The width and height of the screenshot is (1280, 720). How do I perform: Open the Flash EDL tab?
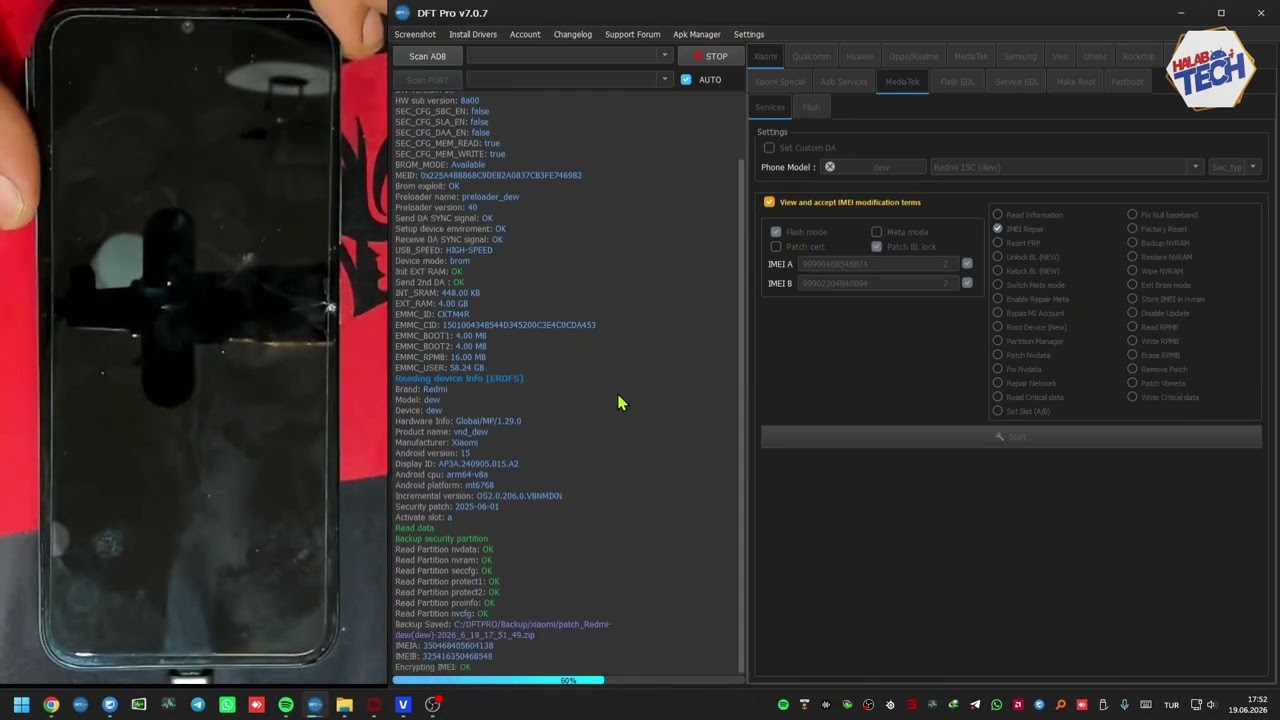point(957,81)
